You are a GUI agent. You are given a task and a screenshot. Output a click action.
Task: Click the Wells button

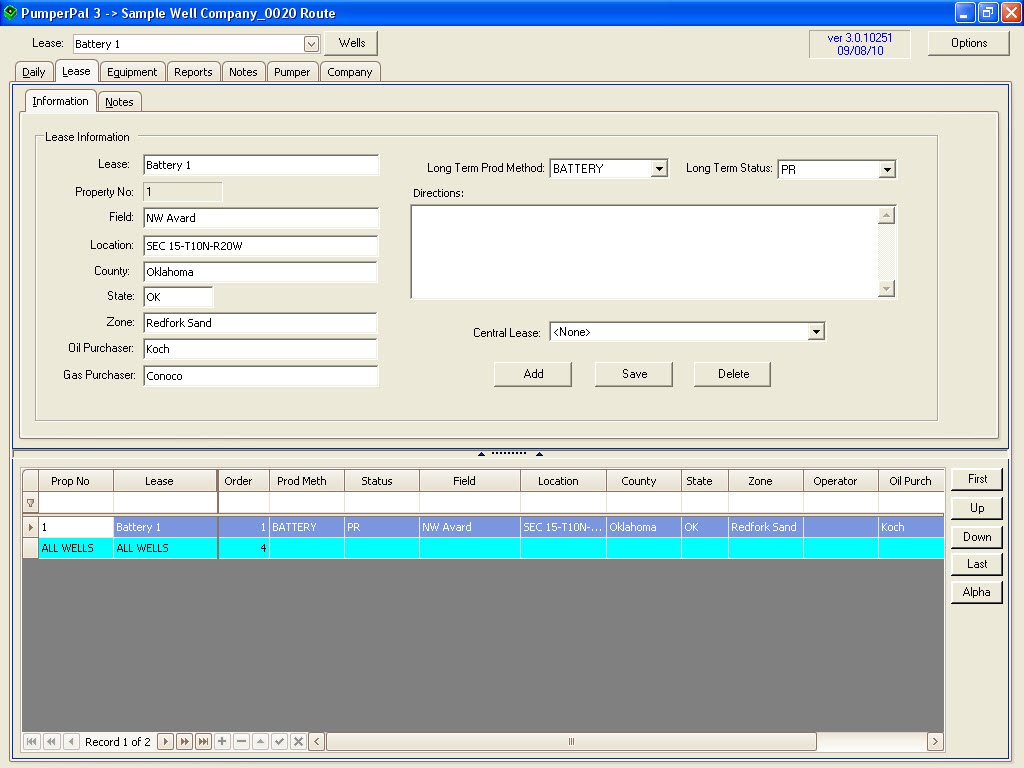coord(351,43)
